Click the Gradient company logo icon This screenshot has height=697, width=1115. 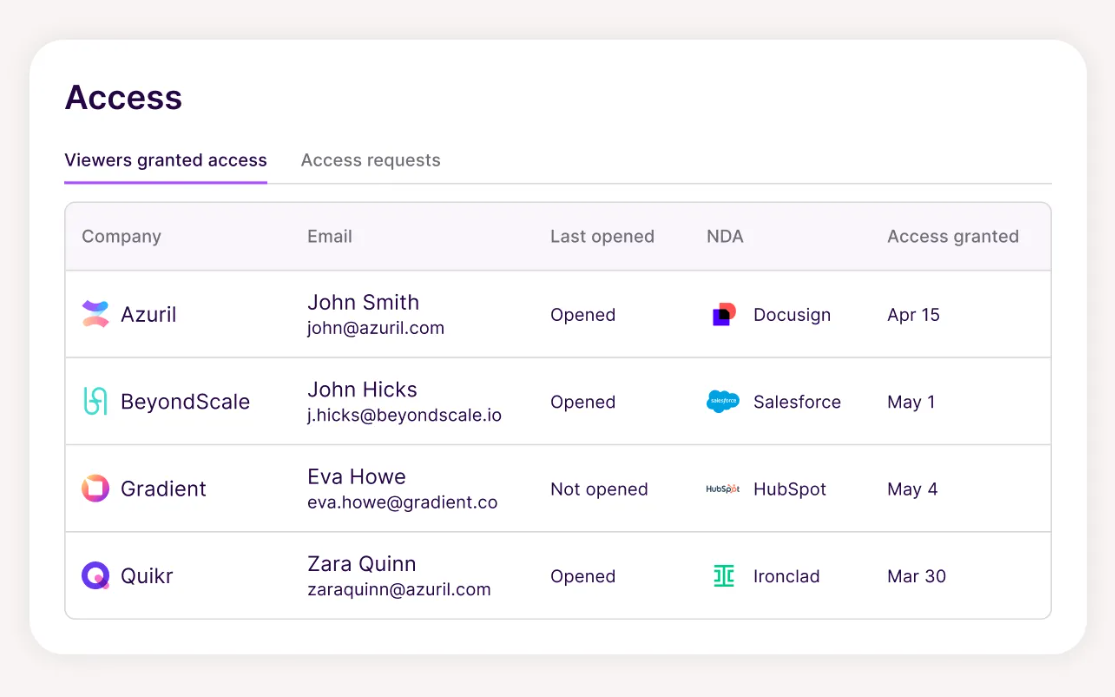tap(94, 488)
